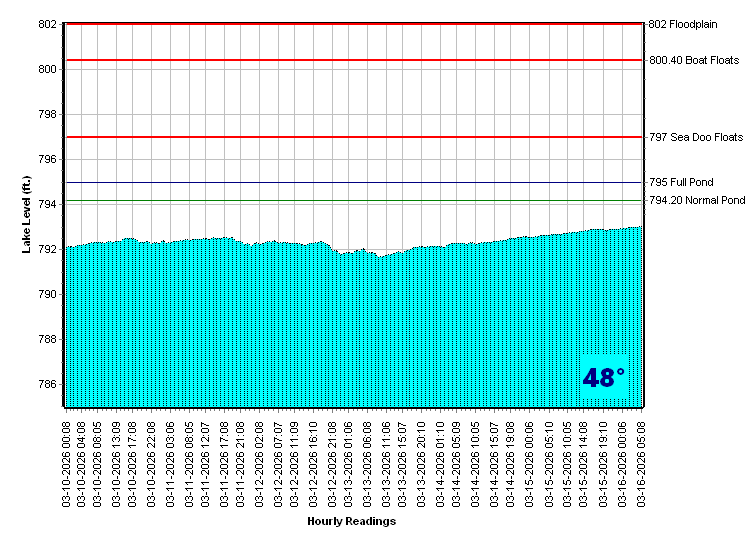Select the 802 Floodplain label
This screenshot has height=550, width=750.
click(690, 24)
